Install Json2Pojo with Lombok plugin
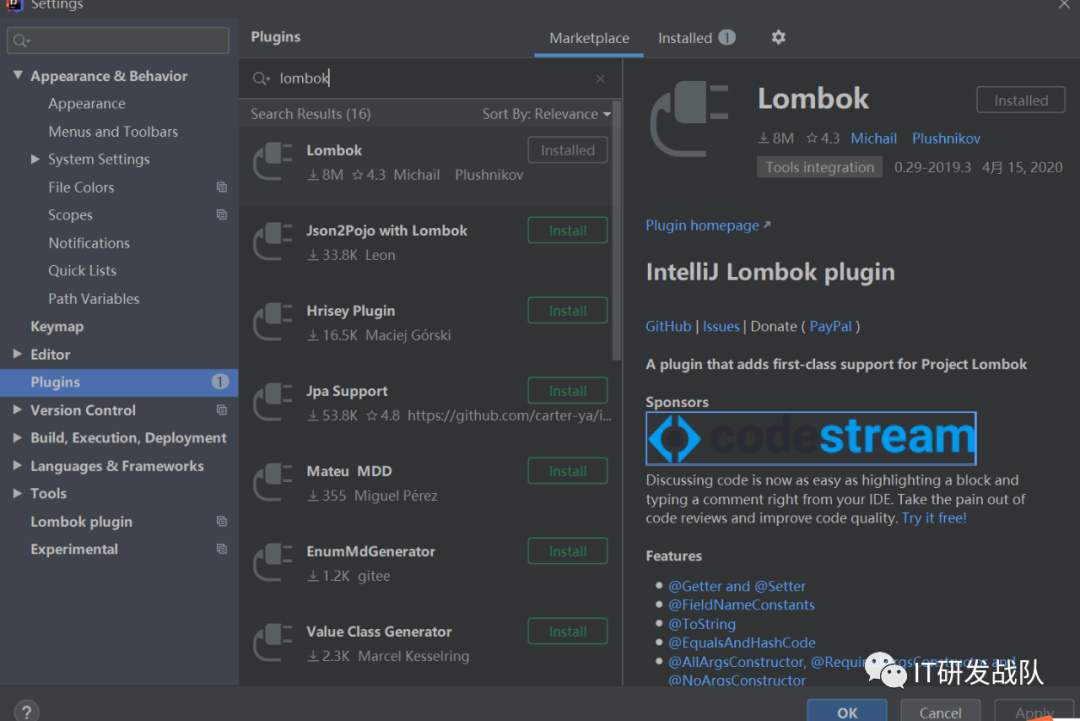The height and width of the screenshot is (721, 1080). (x=568, y=230)
